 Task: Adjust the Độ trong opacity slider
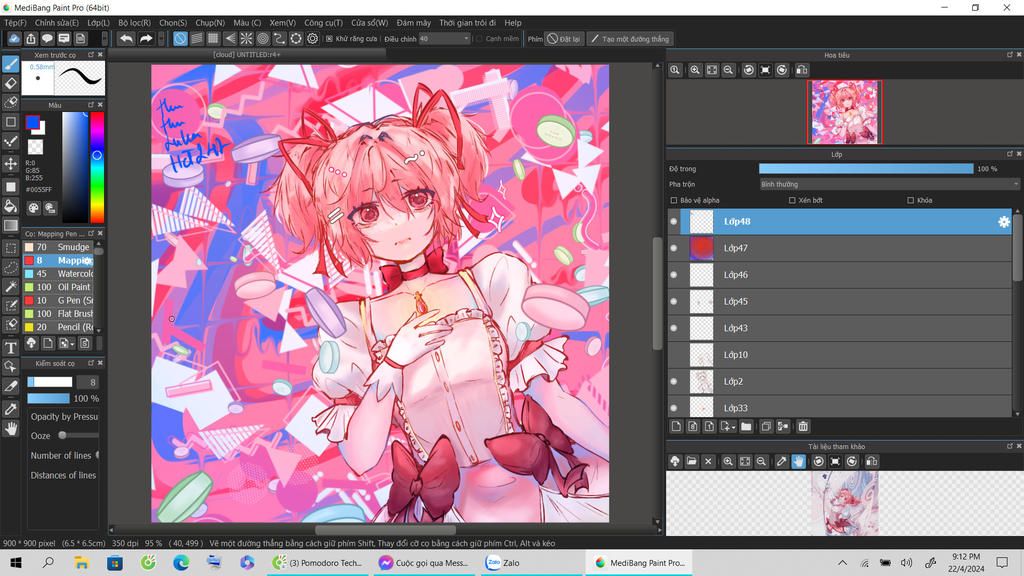[866, 168]
